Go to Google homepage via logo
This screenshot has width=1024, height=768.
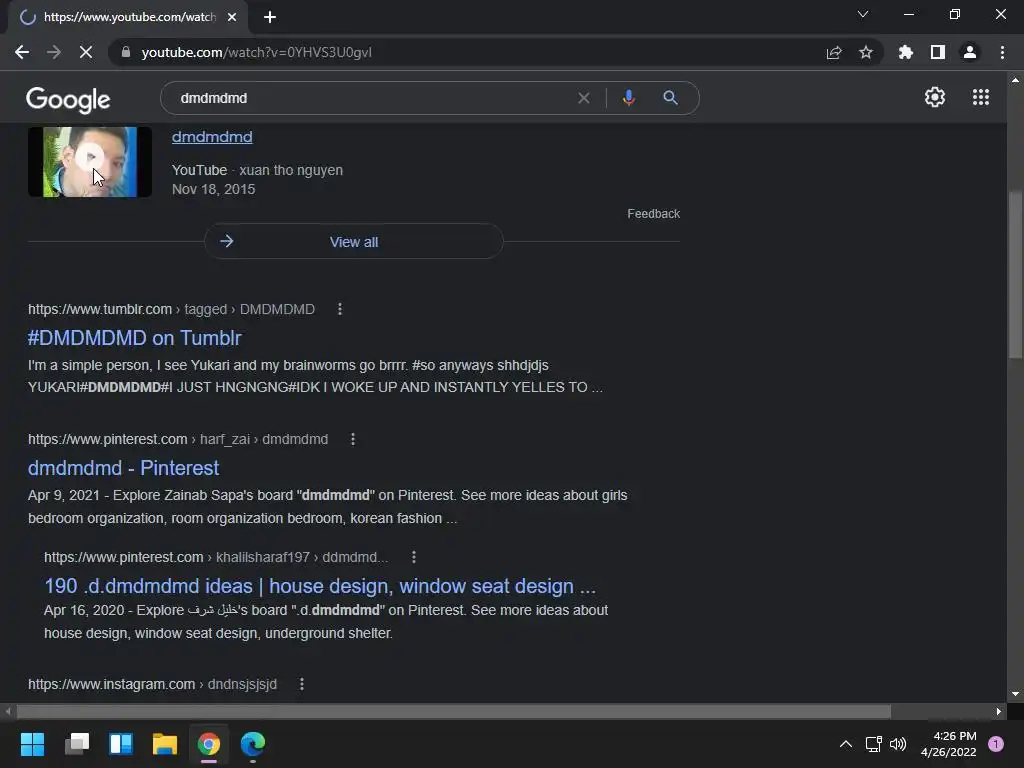point(68,100)
